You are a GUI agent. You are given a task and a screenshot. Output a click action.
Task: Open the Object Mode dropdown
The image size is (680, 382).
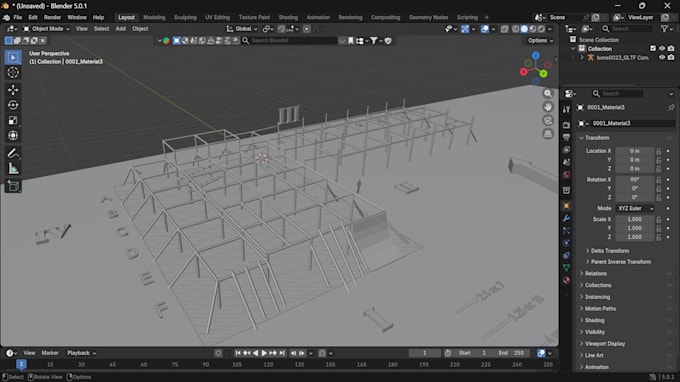(46, 29)
